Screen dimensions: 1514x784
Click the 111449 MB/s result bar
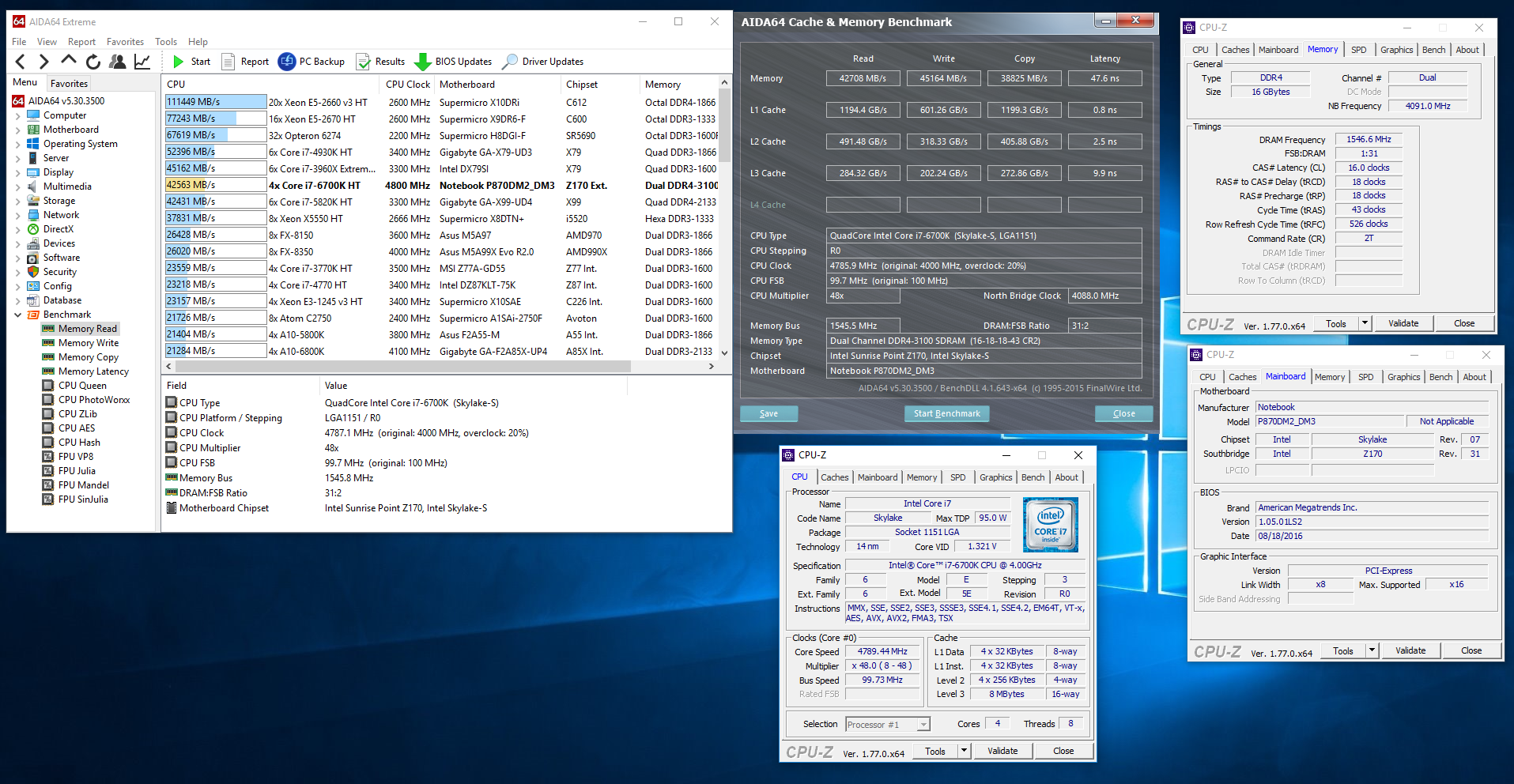(x=215, y=102)
